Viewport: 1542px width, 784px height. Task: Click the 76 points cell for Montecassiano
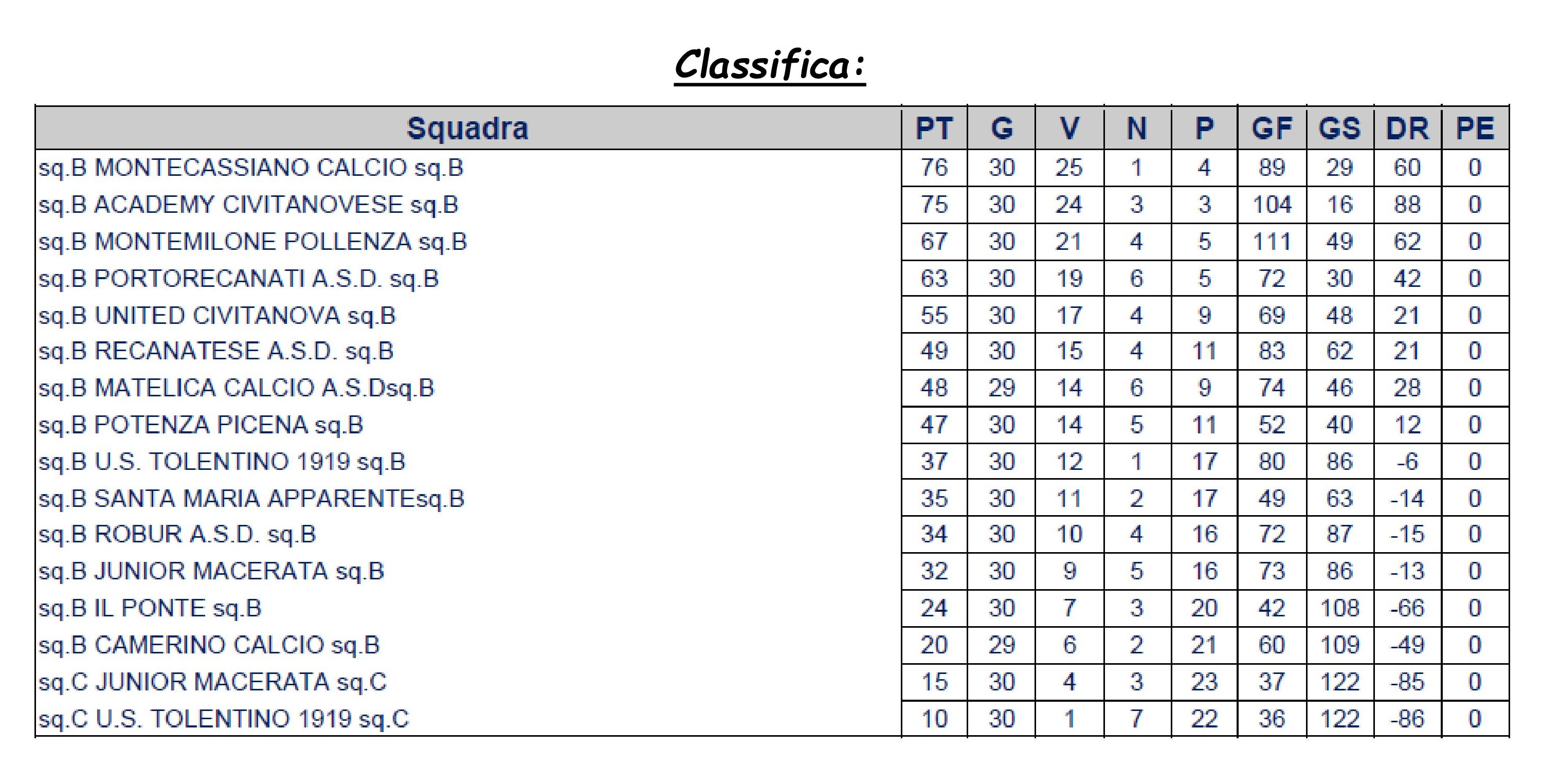click(934, 168)
